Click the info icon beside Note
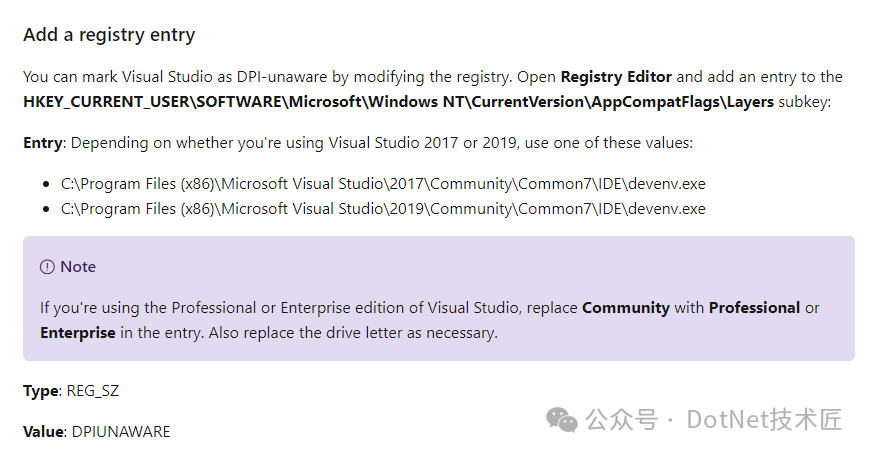870x454 pixels. [47, 267]
